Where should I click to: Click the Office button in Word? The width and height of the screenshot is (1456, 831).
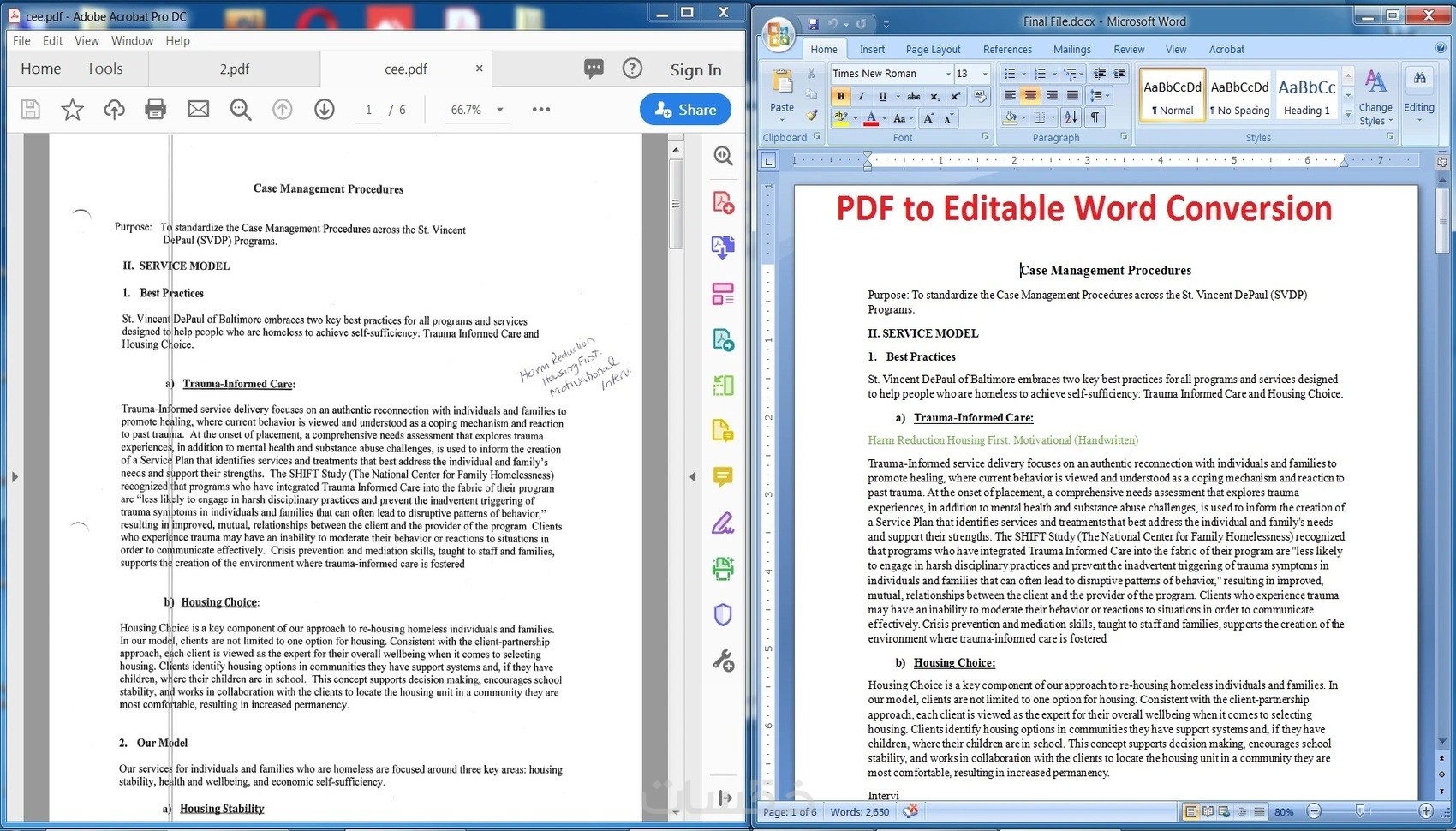[x=779, y=34]
